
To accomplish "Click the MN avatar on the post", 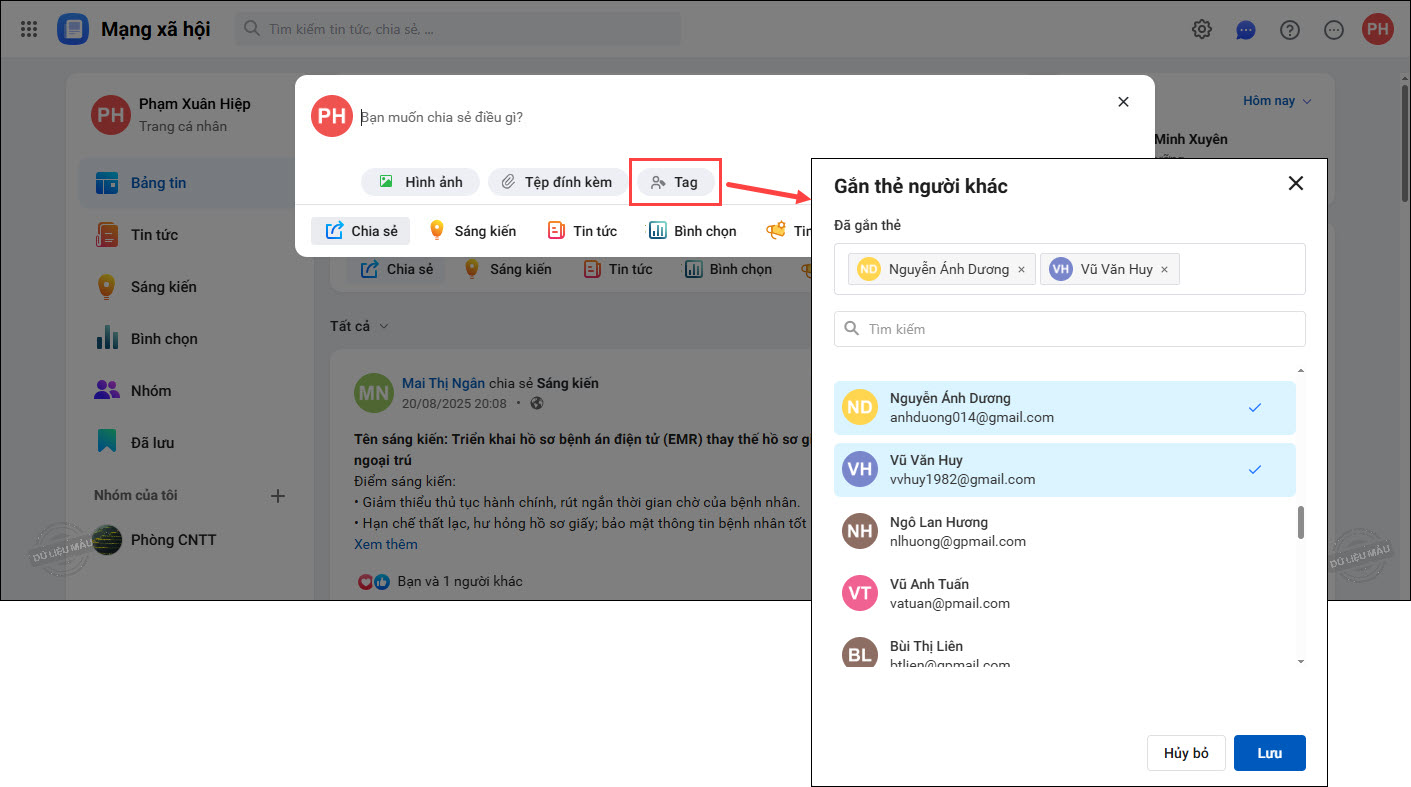I will coord(374,393).
